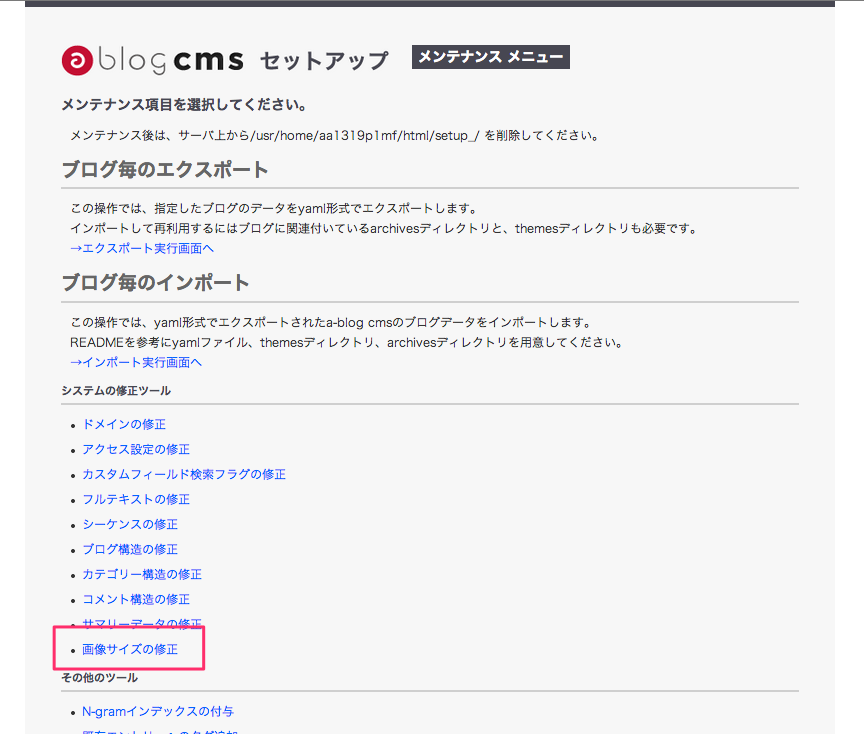Choose the フルテキストの修正 link
This screenshot has height=734, width=864.
[136, 499]
